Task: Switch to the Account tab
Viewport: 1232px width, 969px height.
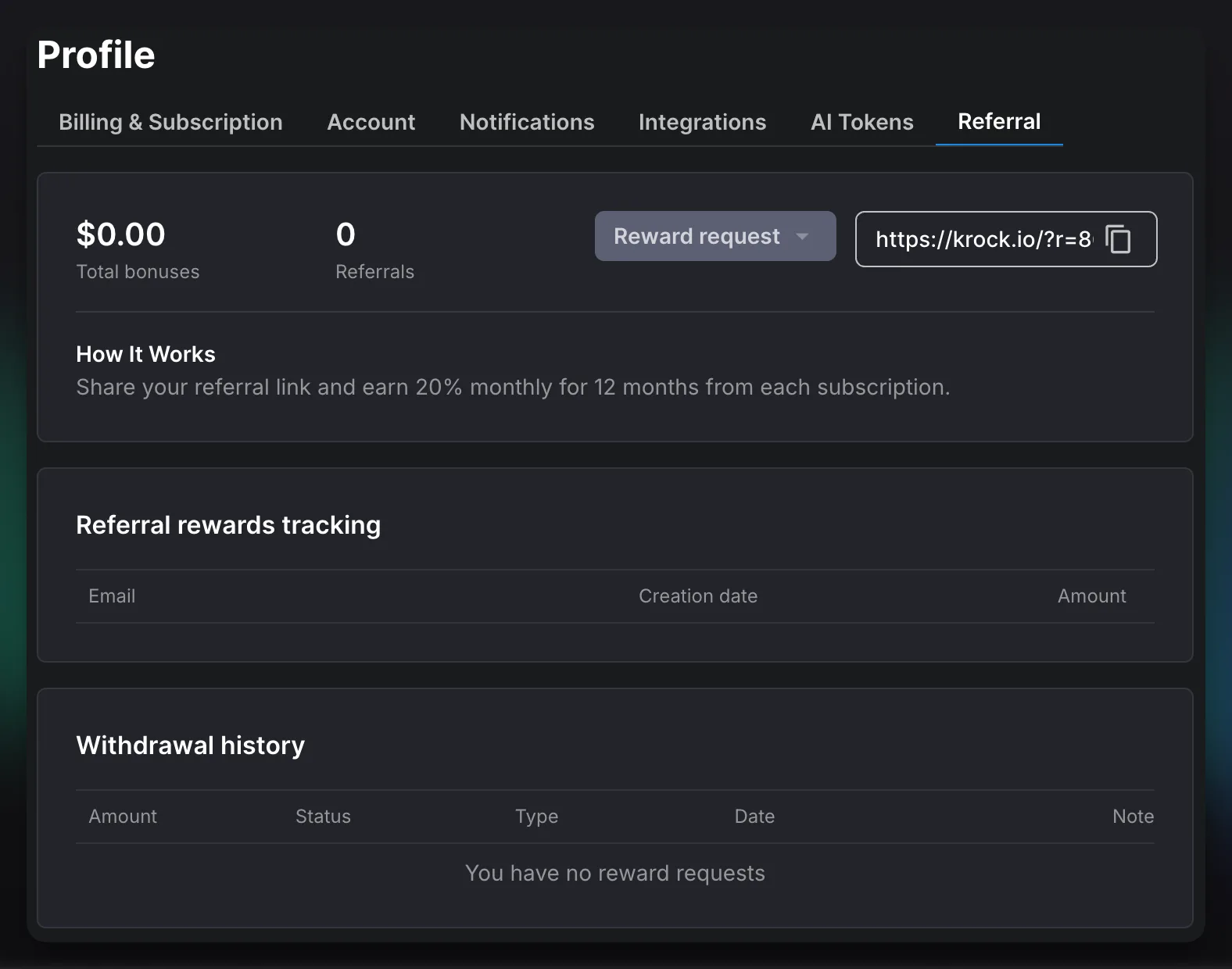Action: tap(371, 122)
